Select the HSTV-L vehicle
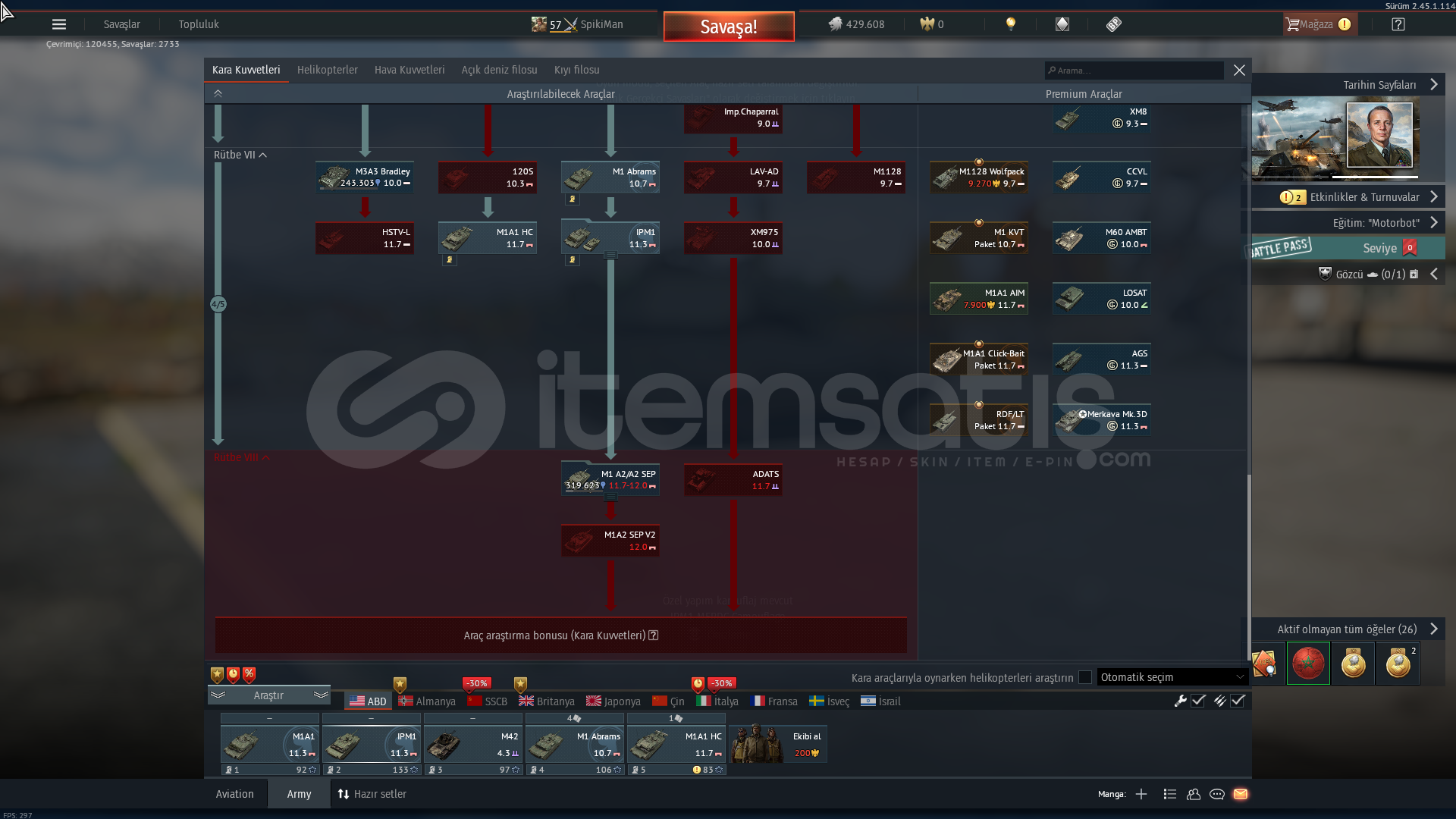Viewport: 1456px width, 819px height. click(x=365, y=238)
